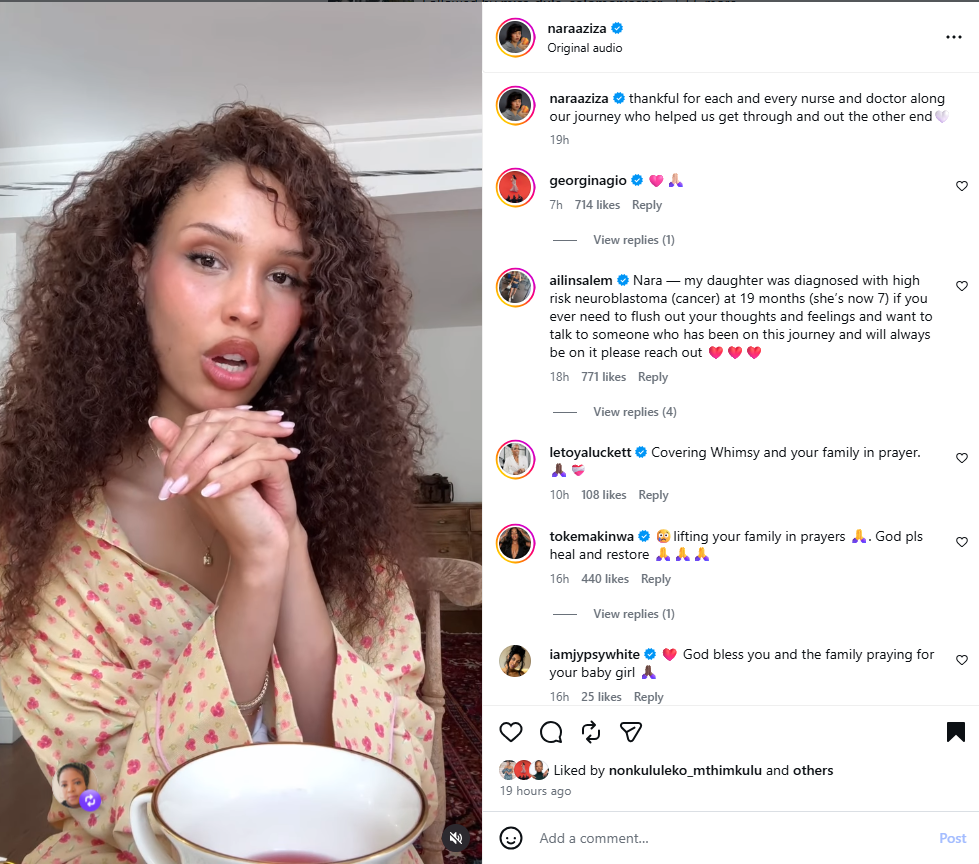Screen dimensions: 979x864
Task: Open nonkululeko_mthimkulu's profile link
Action: click(685, 770)
